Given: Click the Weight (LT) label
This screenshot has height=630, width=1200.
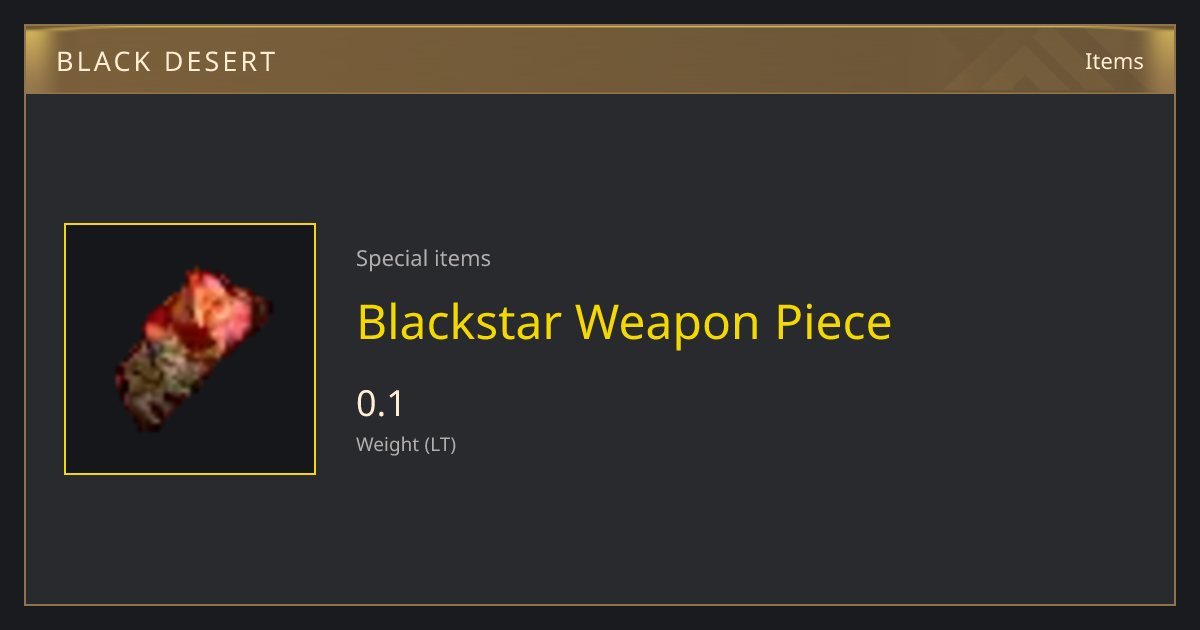Looking at the screenshot, I should pyautogui.click(x=406, y=445).
